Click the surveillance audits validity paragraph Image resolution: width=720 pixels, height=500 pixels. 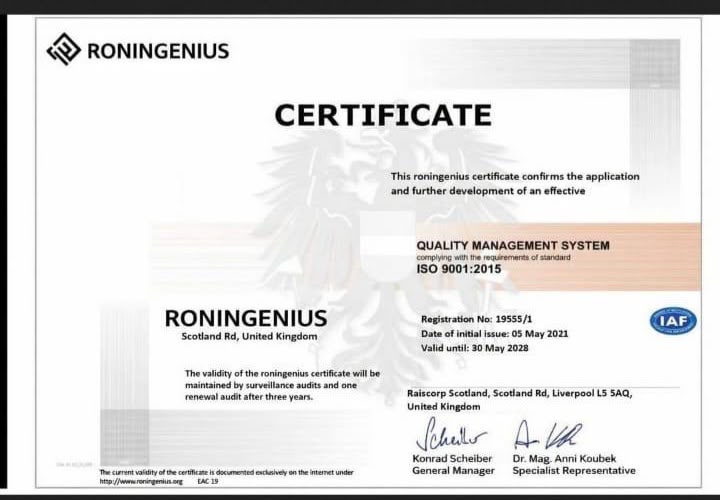(282, 385)
